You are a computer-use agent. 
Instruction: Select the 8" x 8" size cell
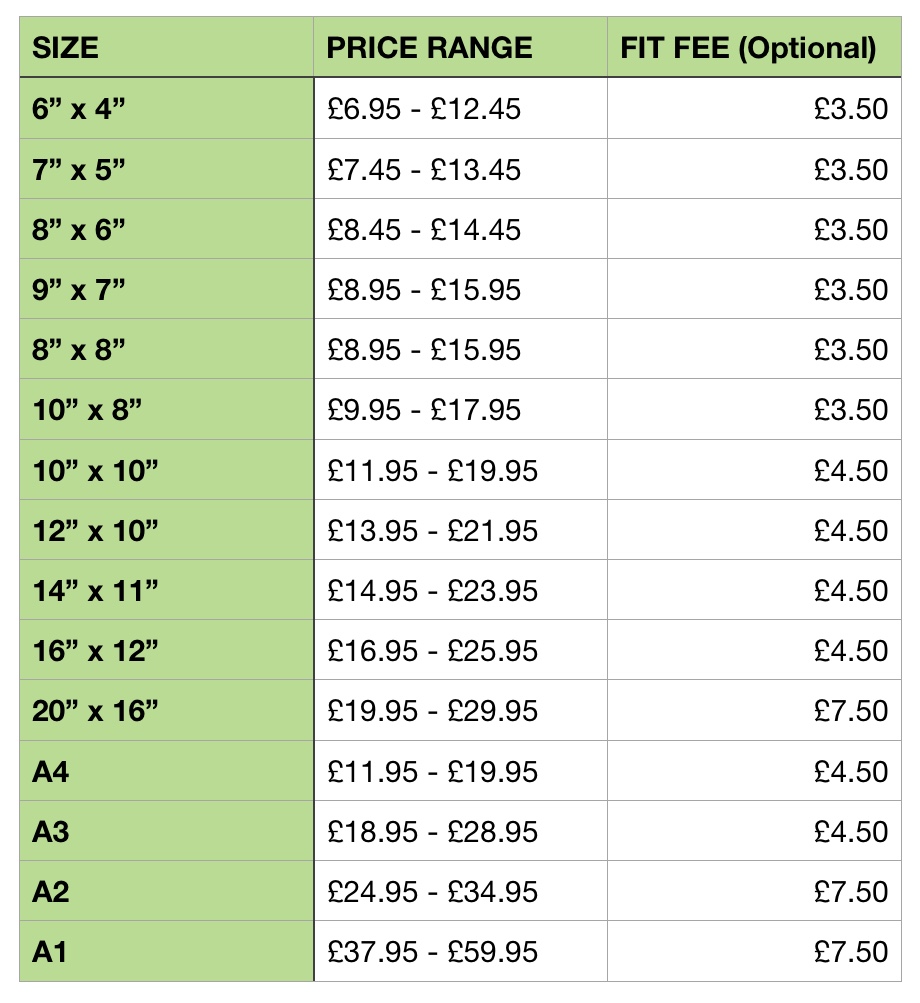click(x=166, y=349)
